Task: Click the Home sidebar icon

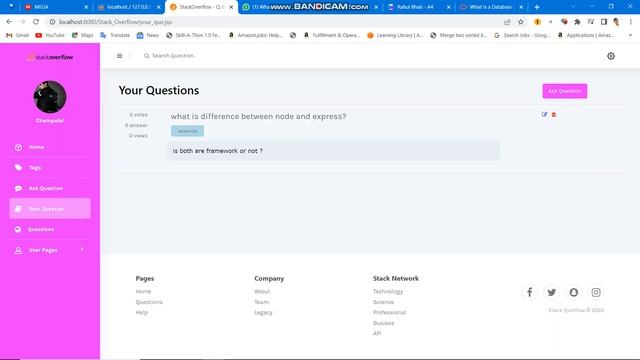Action: (x=18, y=147)
